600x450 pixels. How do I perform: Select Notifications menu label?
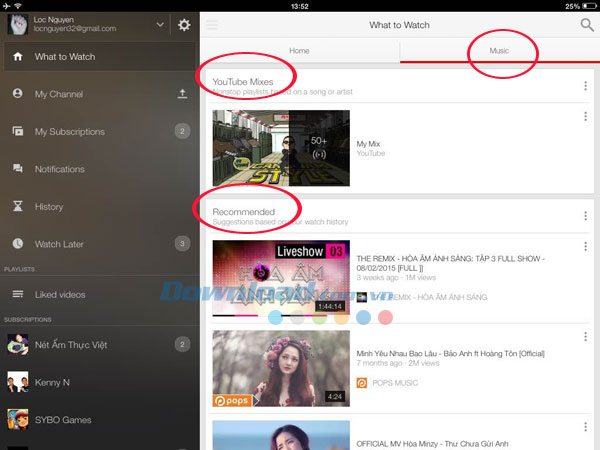[x=60, y=169]
